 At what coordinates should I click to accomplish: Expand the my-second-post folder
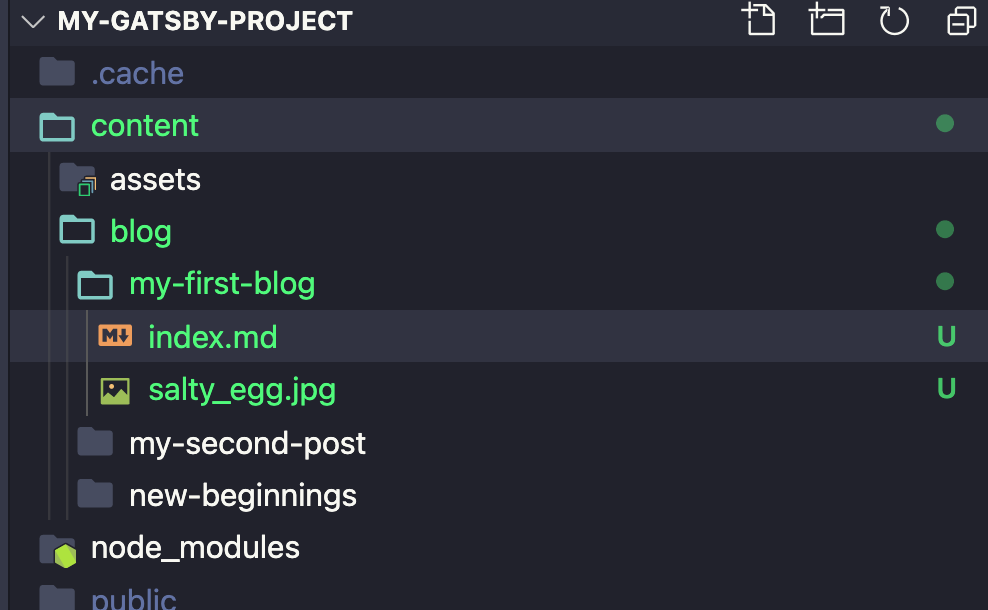coord(247,443)
